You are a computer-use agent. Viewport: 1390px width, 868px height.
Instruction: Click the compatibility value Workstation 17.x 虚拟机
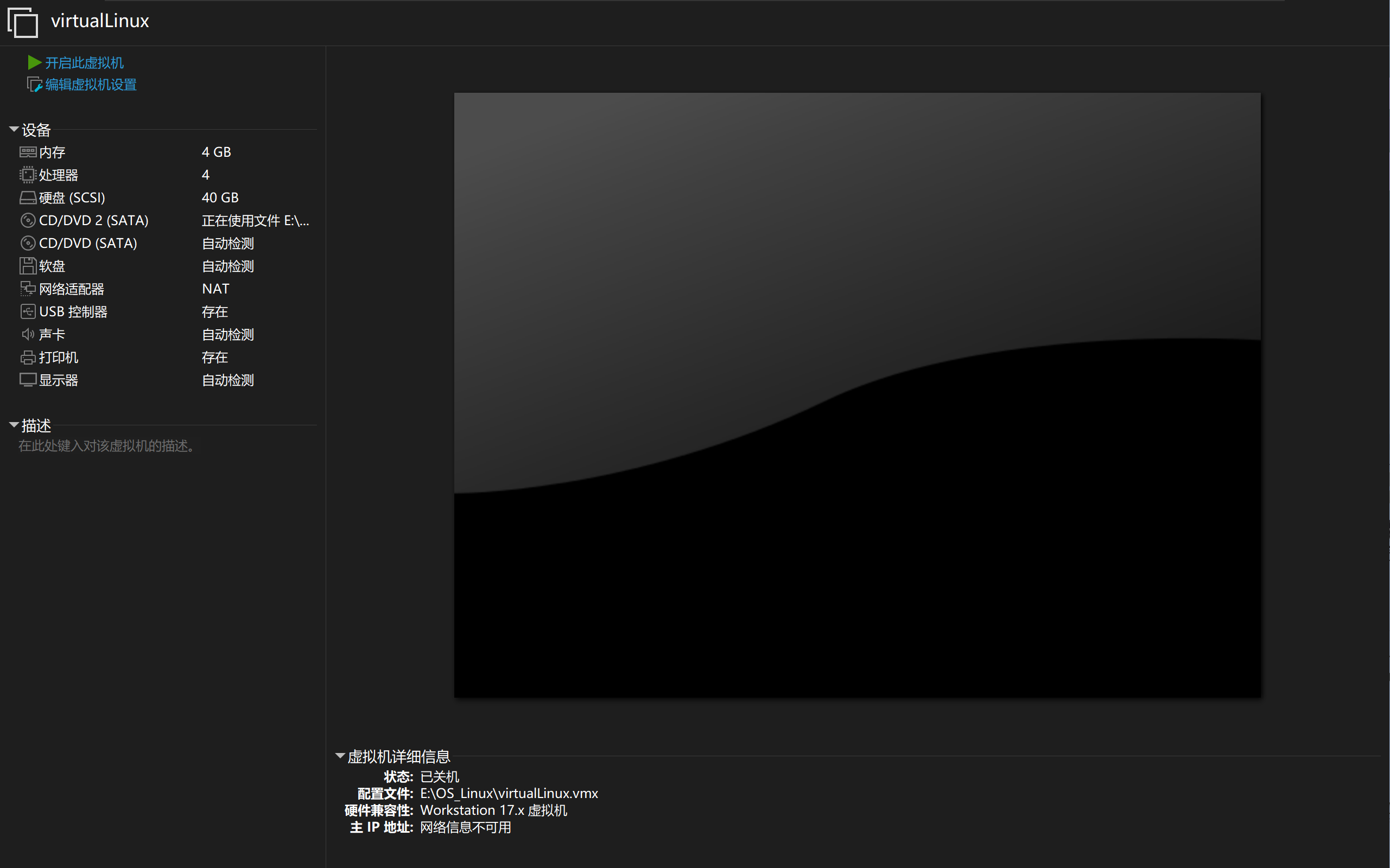493,810
